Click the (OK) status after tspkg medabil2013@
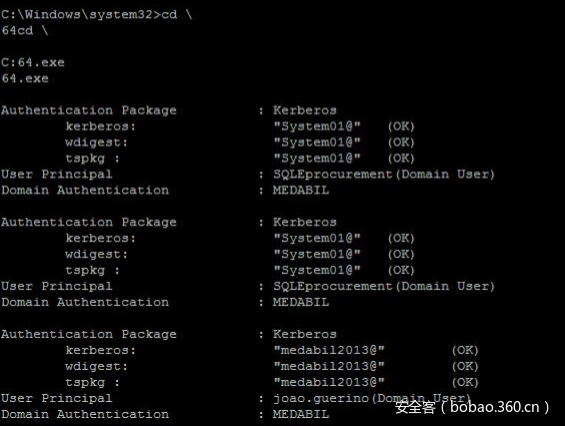 click(465, 382)
